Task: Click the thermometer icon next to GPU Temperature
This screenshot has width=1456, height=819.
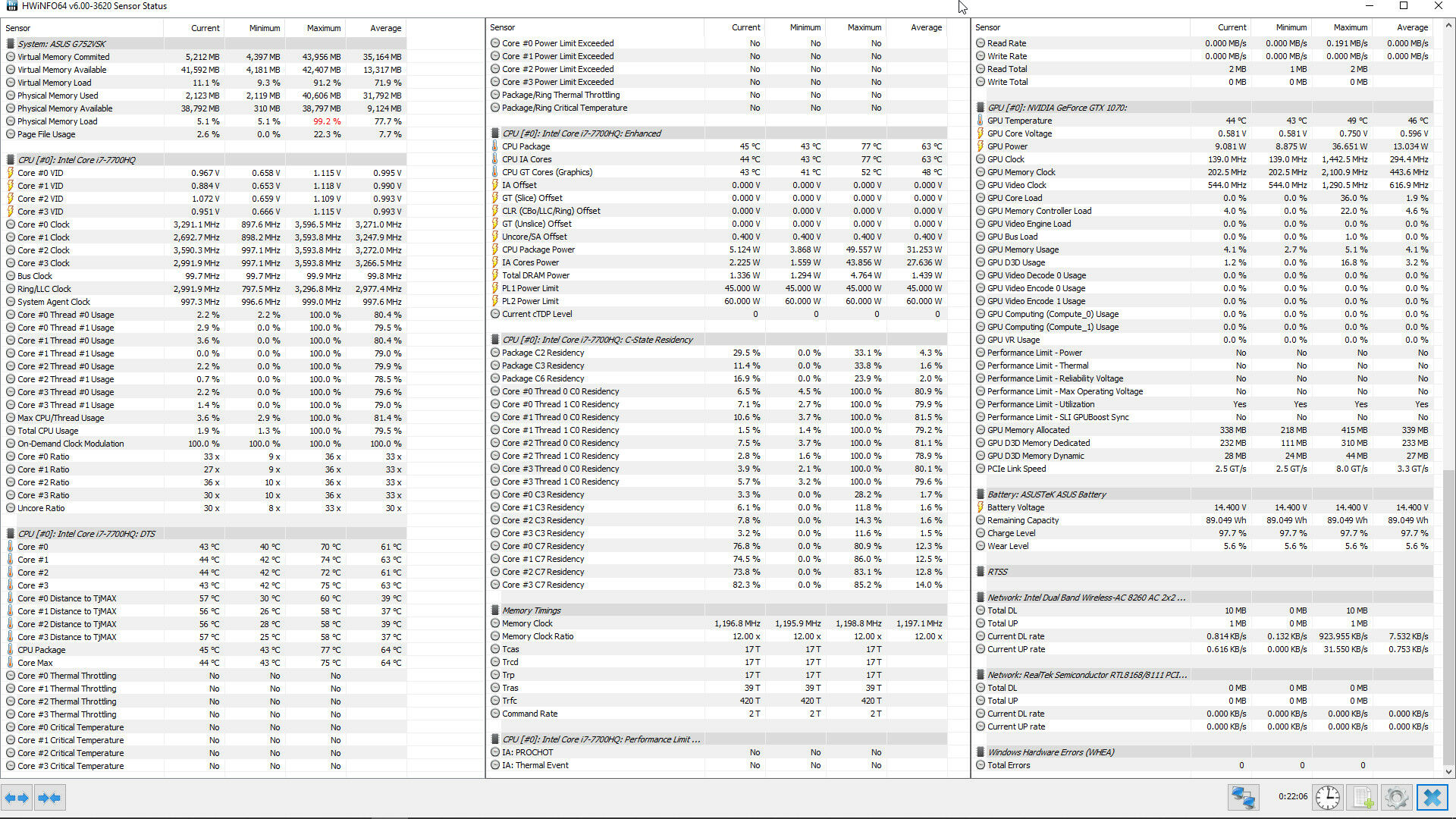Action: tap(981, 121)
